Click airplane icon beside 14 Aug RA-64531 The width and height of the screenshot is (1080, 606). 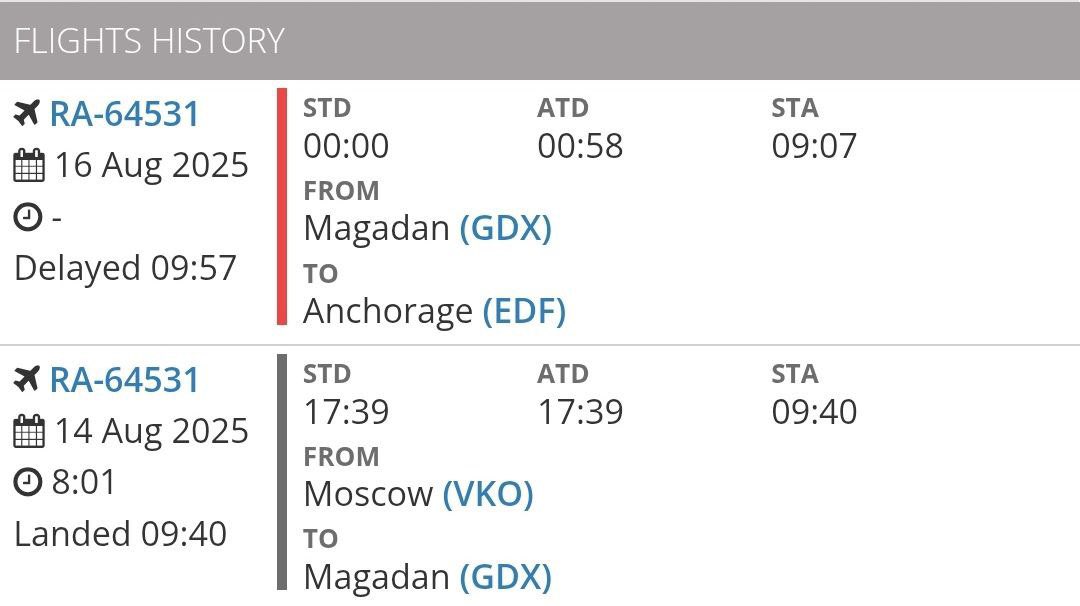pyautogui.click(x=27, y=379)
